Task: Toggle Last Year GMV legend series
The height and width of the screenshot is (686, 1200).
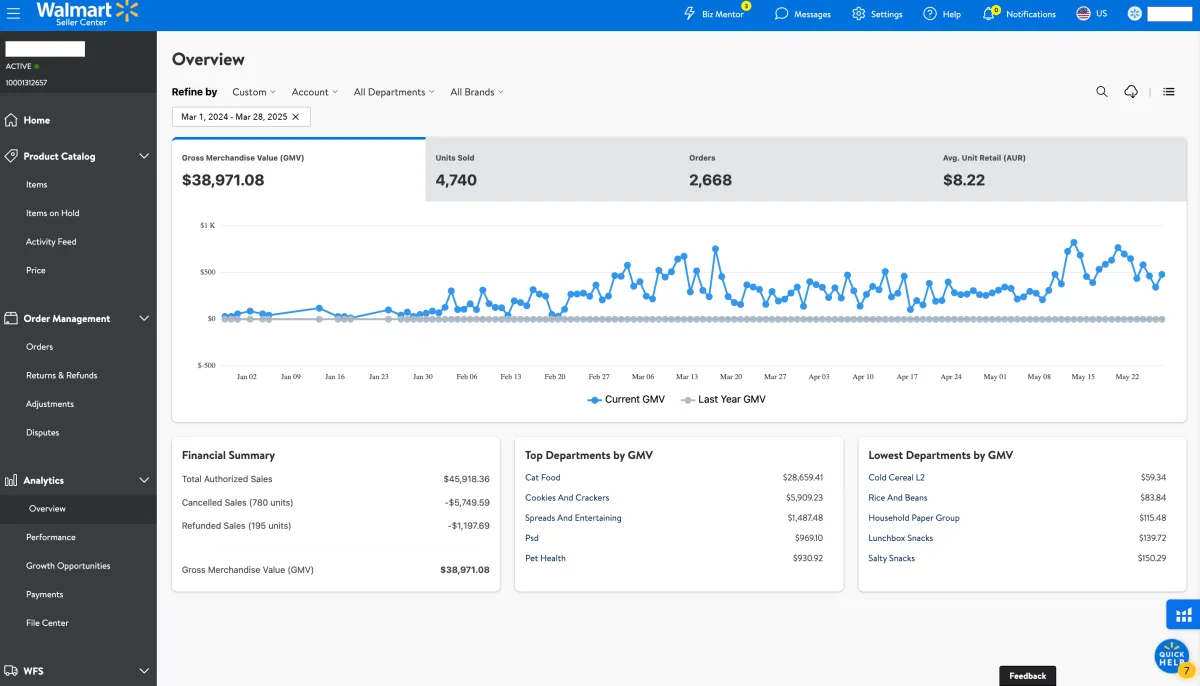Action: pyautogui.click(x=722, y=399)
